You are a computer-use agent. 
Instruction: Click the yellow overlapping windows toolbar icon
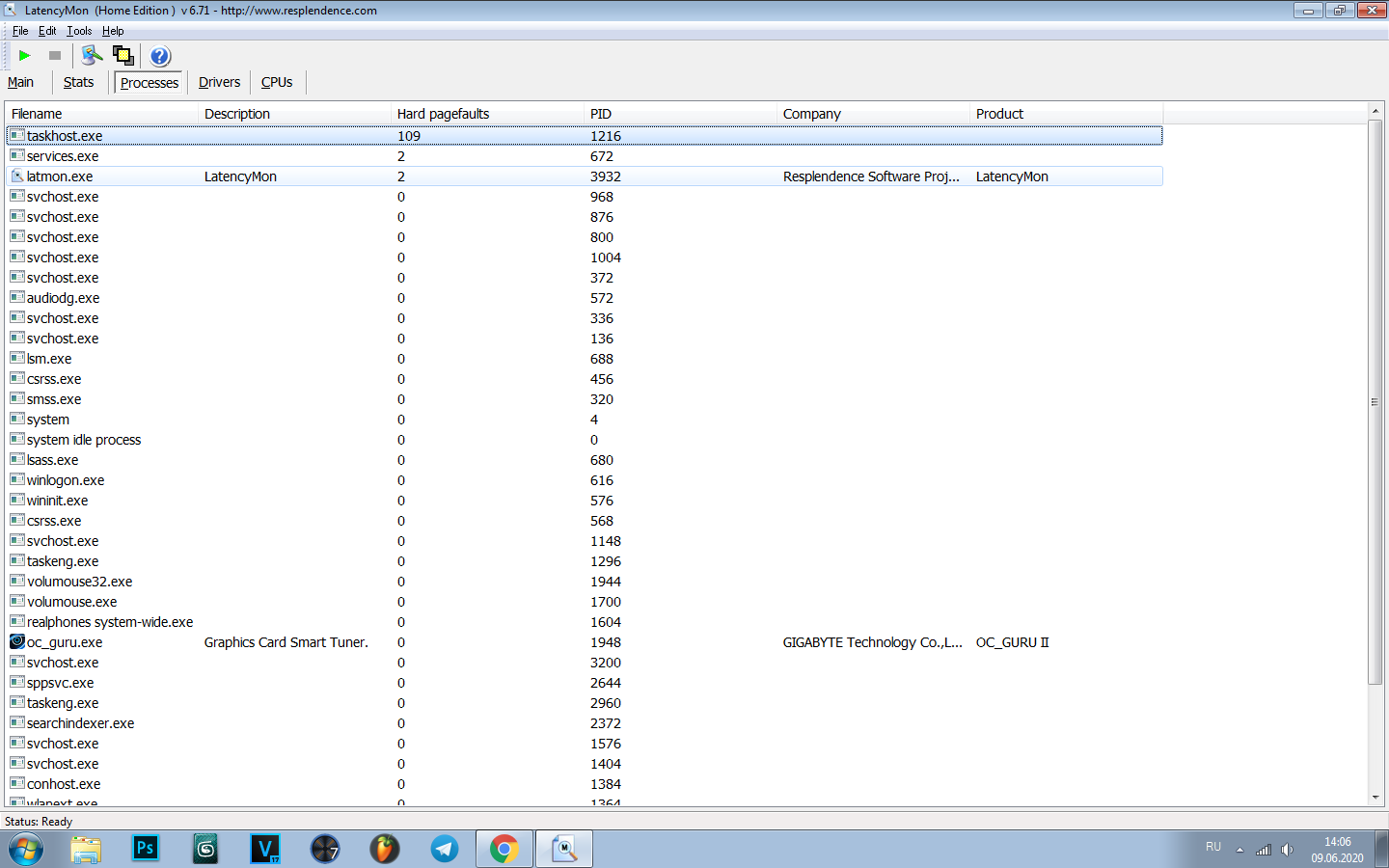click(123, 56)
